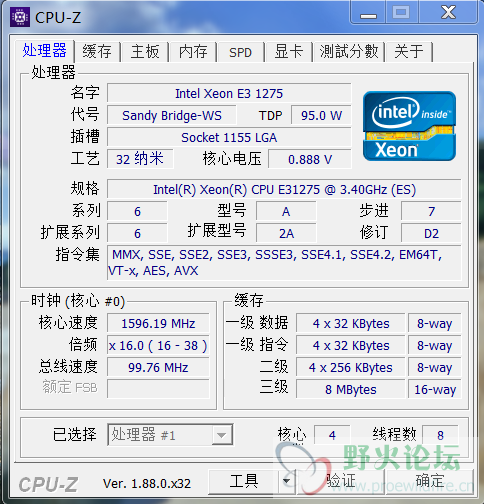Viewport: 484px width, 504px height.
Task: Go to the 显卡 tab
Action: [289, 52]
